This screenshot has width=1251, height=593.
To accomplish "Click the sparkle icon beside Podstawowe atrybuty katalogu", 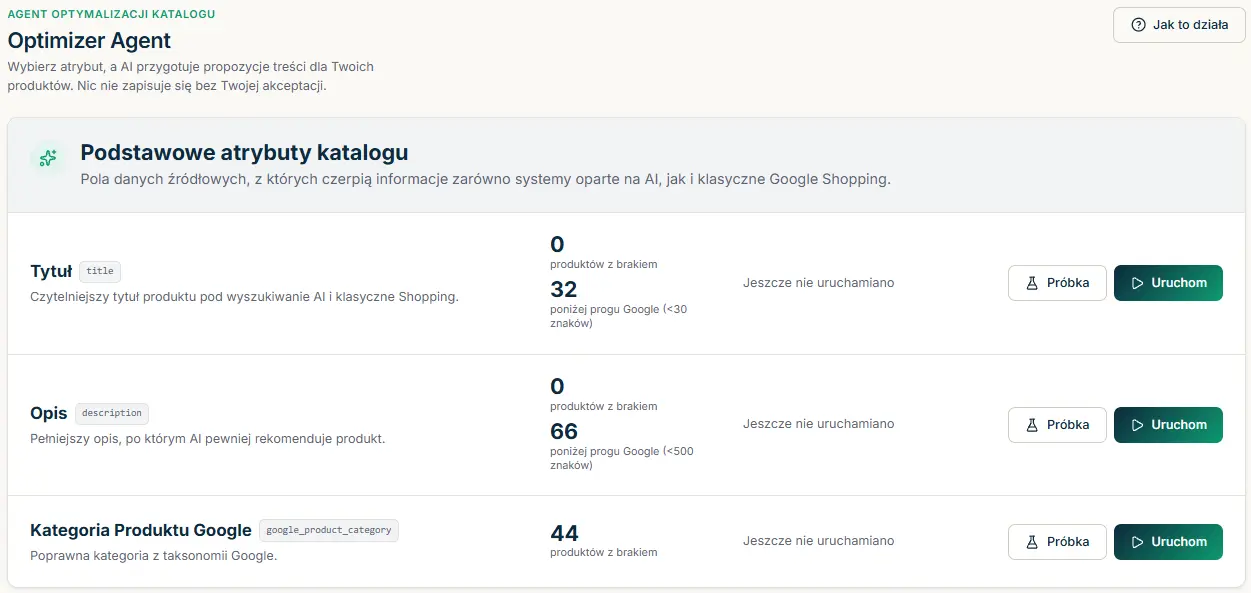I will (x=47, y=158).
